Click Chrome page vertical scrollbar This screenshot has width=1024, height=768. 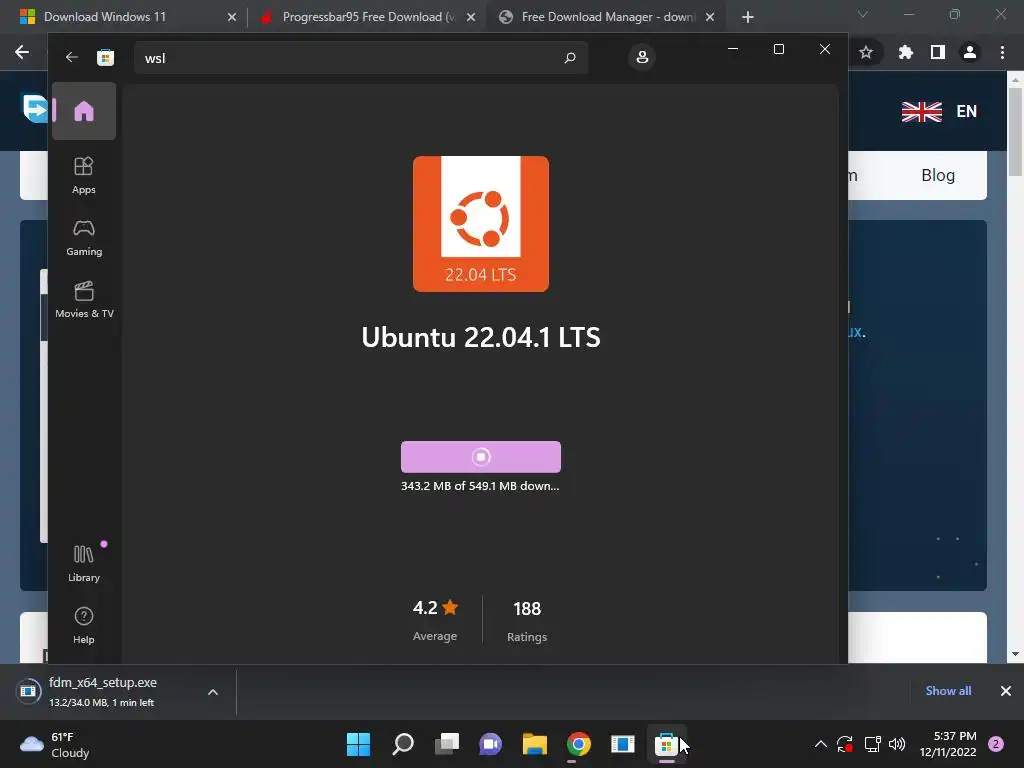pos(1015,131)
